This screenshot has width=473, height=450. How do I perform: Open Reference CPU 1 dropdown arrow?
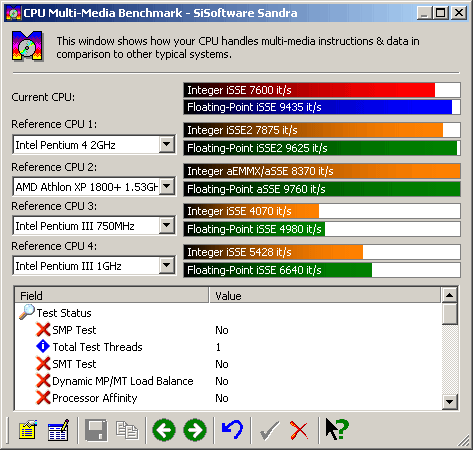click(x=166, y=145)
